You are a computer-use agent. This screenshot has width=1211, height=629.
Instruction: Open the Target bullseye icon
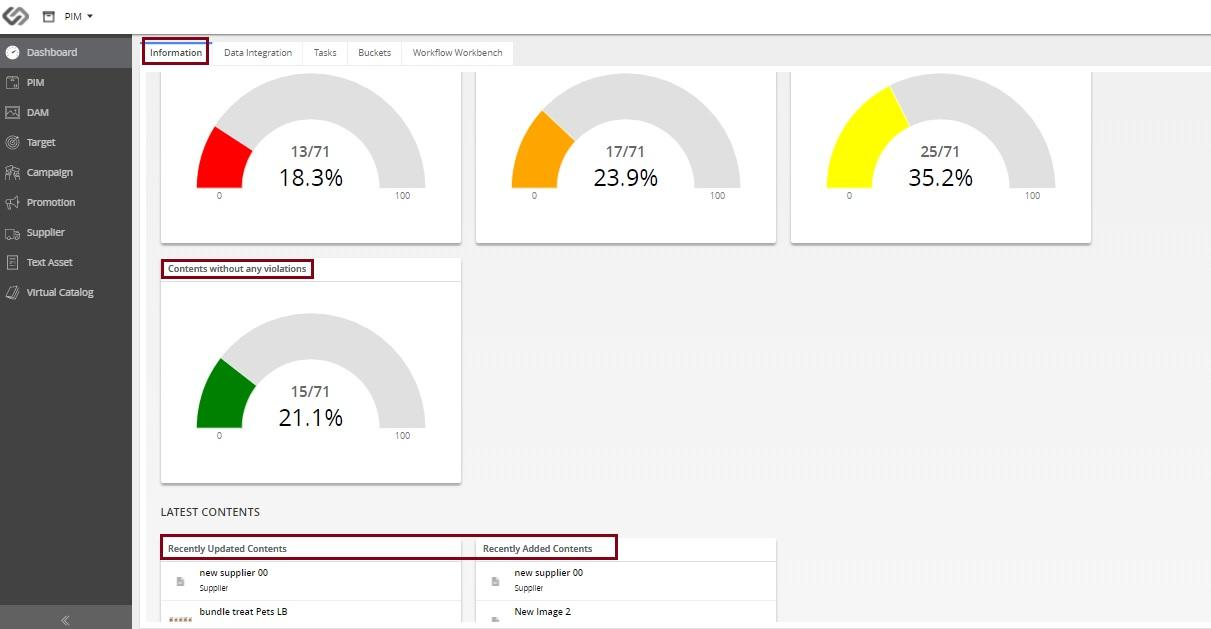coord(12,142)
